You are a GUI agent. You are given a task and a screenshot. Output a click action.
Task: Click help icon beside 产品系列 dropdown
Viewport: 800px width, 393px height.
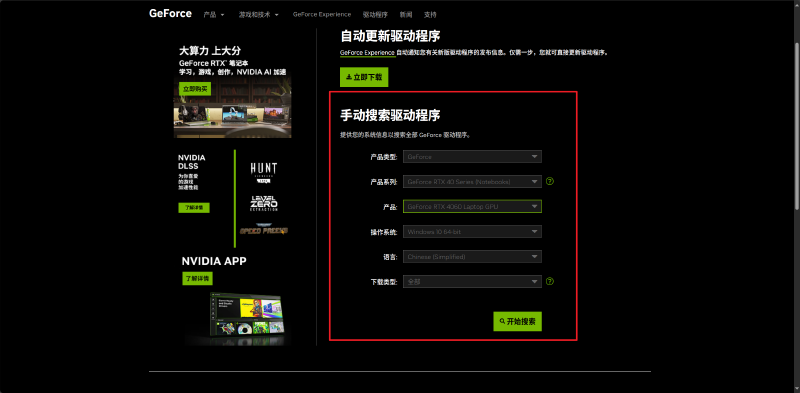click(549, 181)
